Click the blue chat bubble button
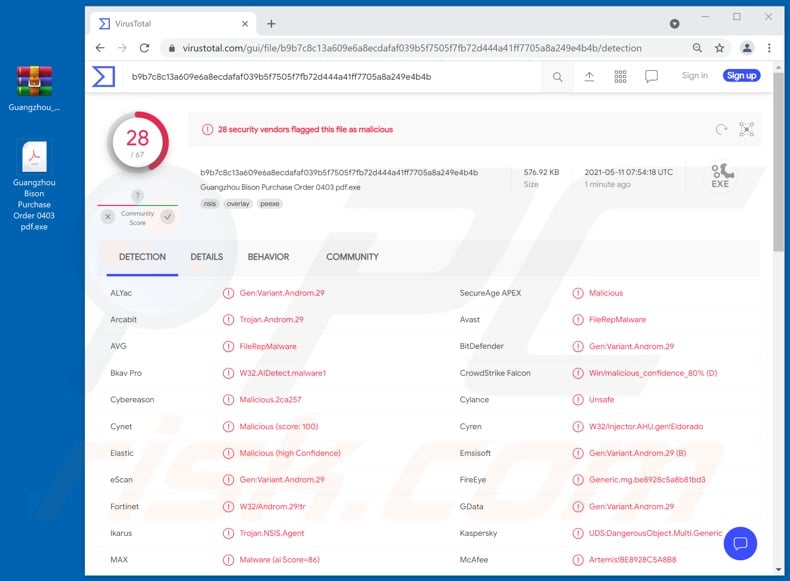This screenshot has width=790, height=581. tap(740, 543)
